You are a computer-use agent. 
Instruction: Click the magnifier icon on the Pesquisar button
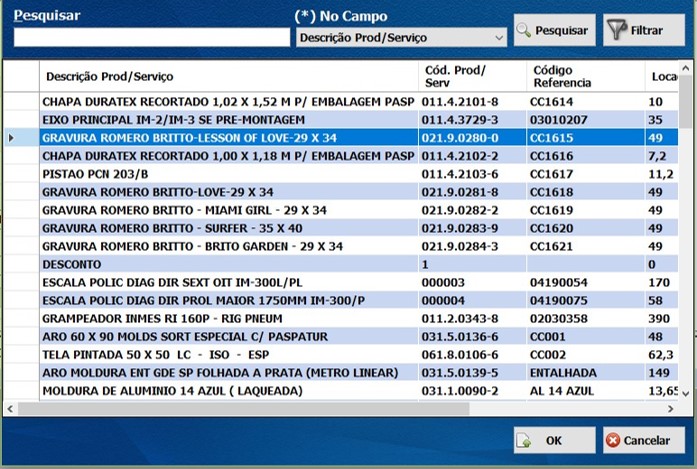tap(524, 30)
